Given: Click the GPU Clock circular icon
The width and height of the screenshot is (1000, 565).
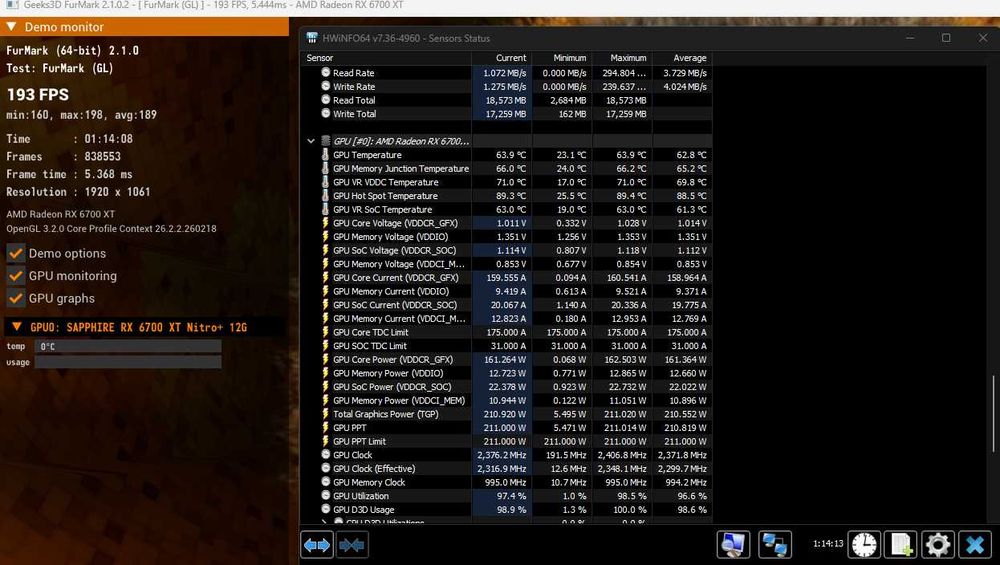Looking at the screenshot, I should tap(326, 455).
